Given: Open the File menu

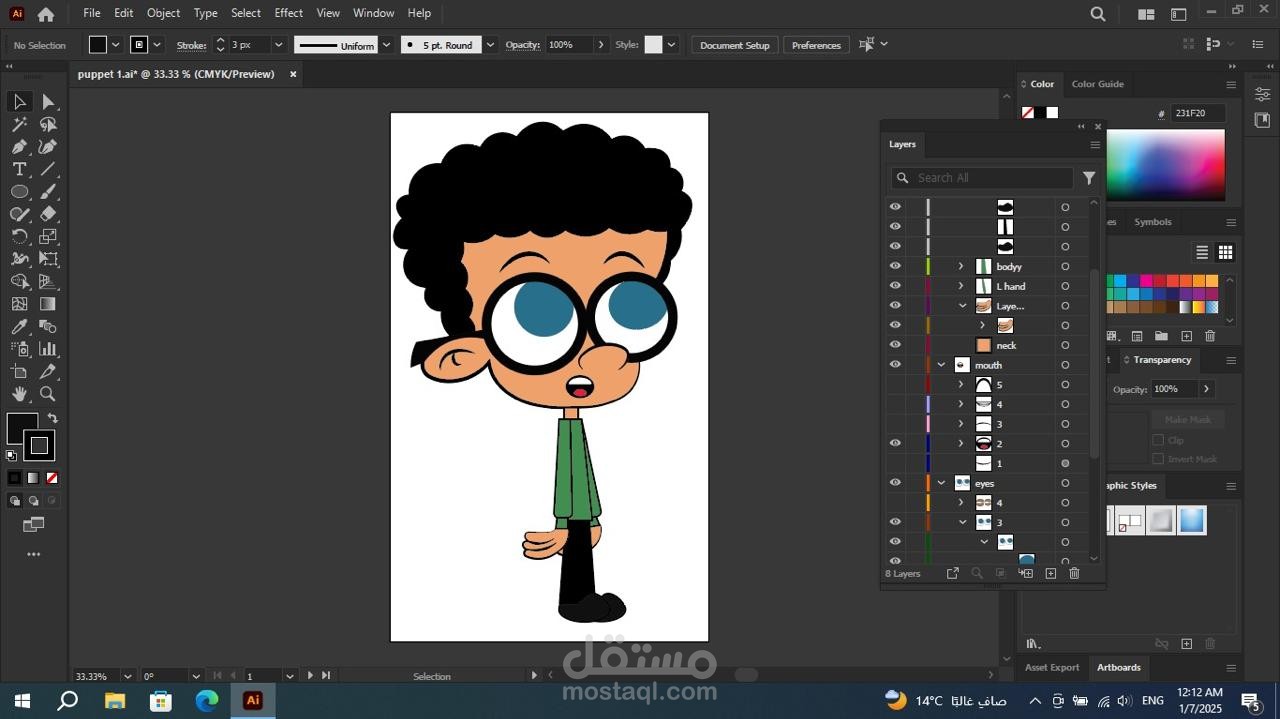Looking at the screenshot, I should pos(92,13).
